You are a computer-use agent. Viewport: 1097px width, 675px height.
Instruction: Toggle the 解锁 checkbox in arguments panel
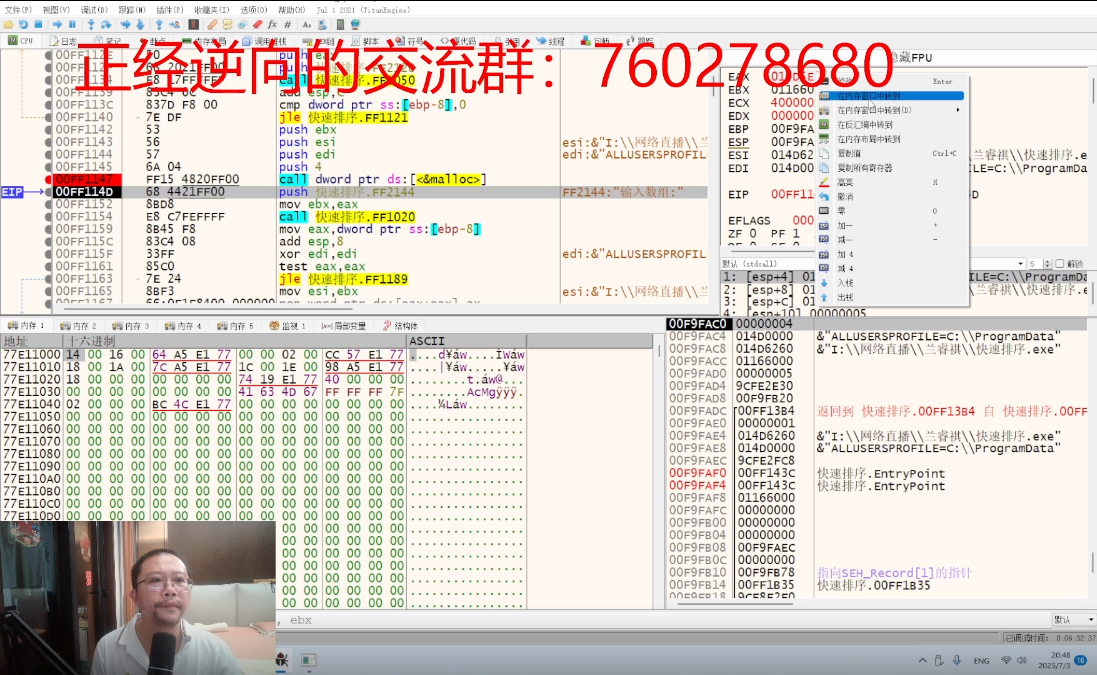(x=1060, y=264)
